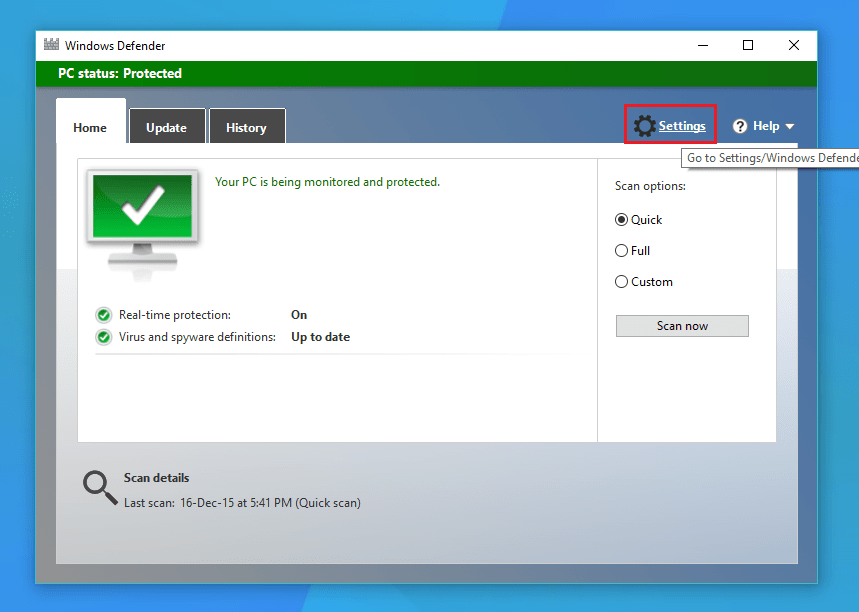This screenshot has height=612, width=859.
Task: Click the 'Windows Defender' window title text
Action: 115,45
